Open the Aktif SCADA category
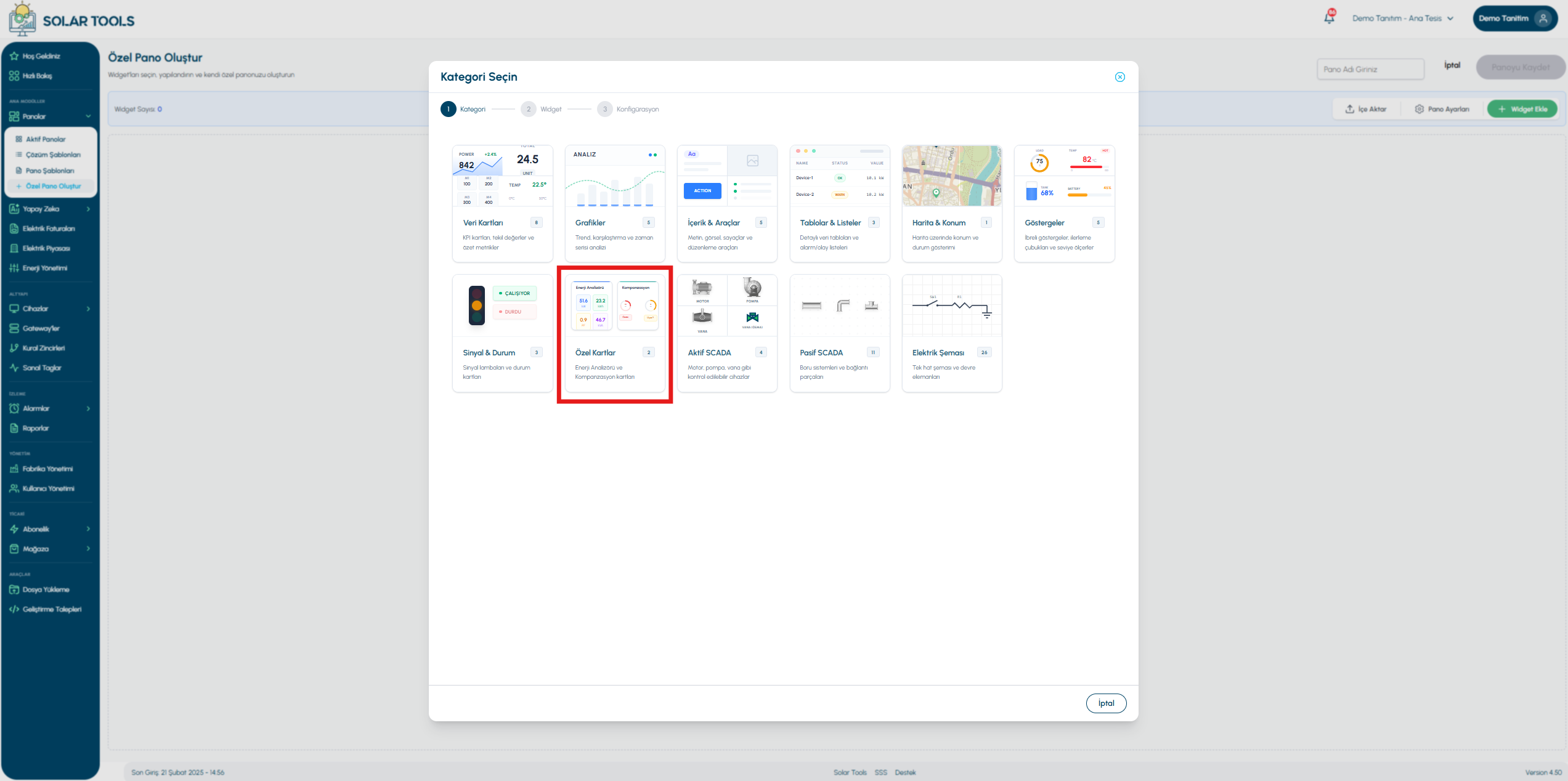The width and height of the screenshot is (1568, 781). tap(727, 333)
